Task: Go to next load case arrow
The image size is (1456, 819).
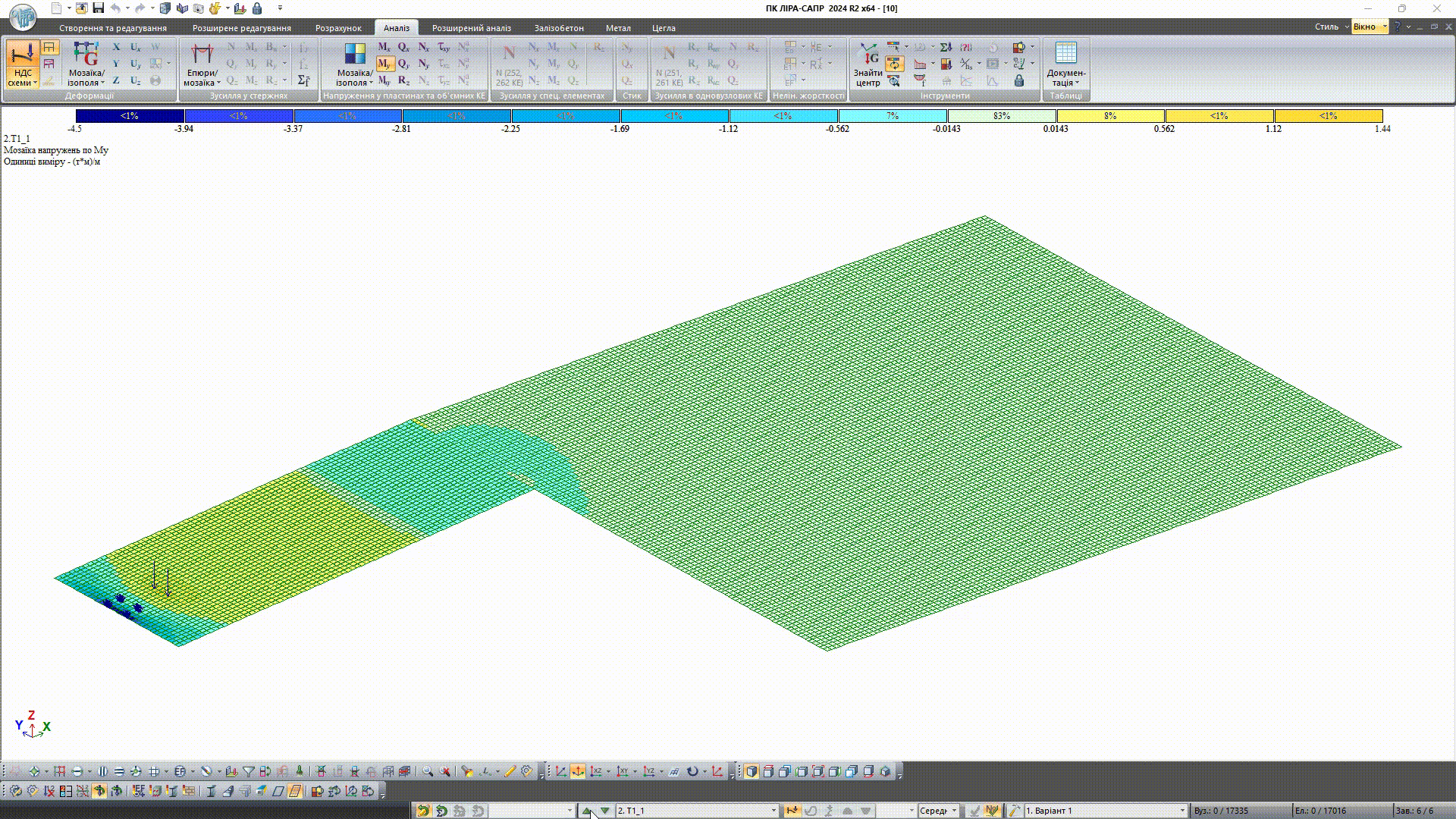Action: [604, 811]
